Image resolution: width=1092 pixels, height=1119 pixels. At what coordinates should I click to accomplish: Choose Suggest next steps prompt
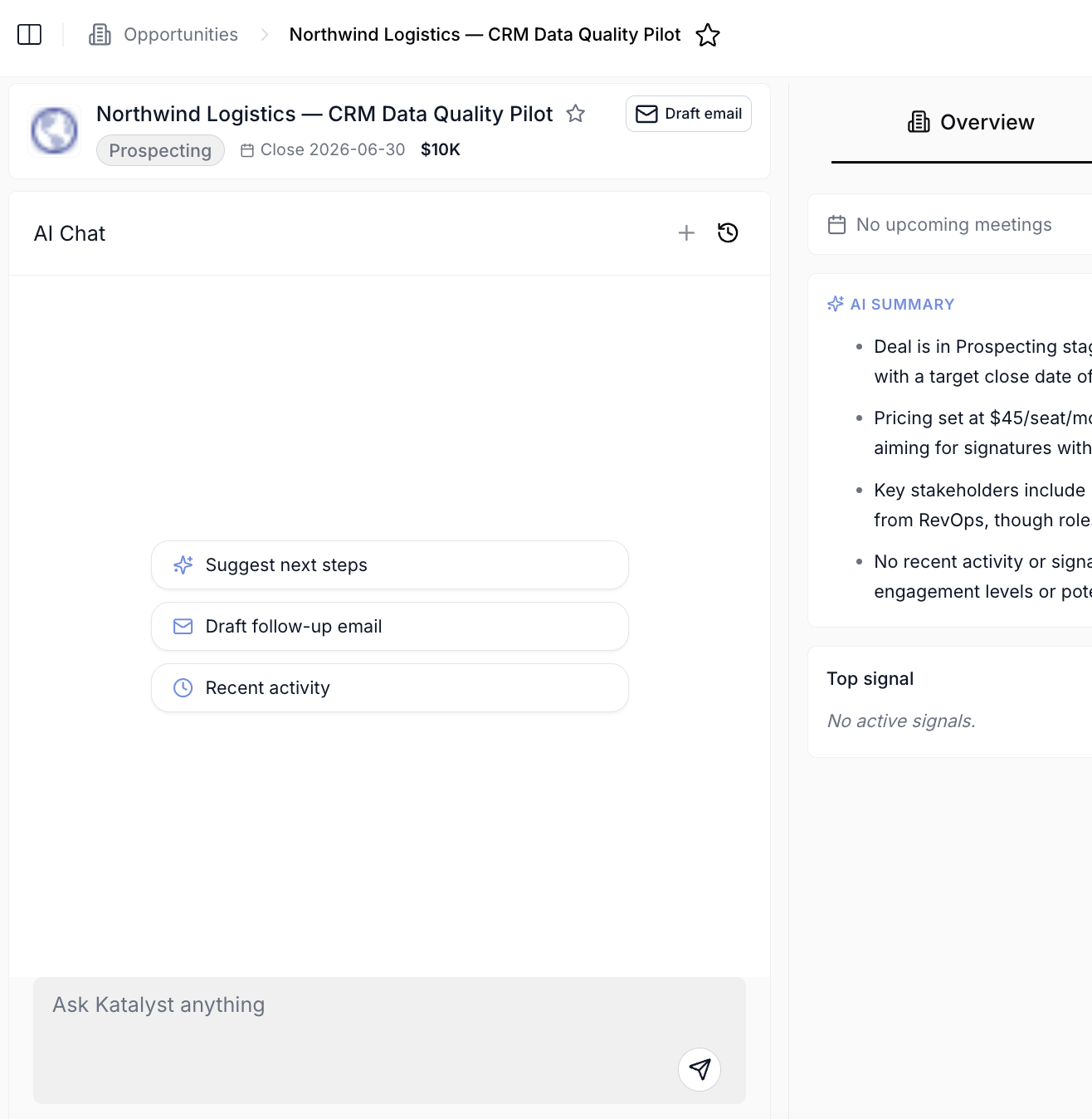(x=390, y=565)
